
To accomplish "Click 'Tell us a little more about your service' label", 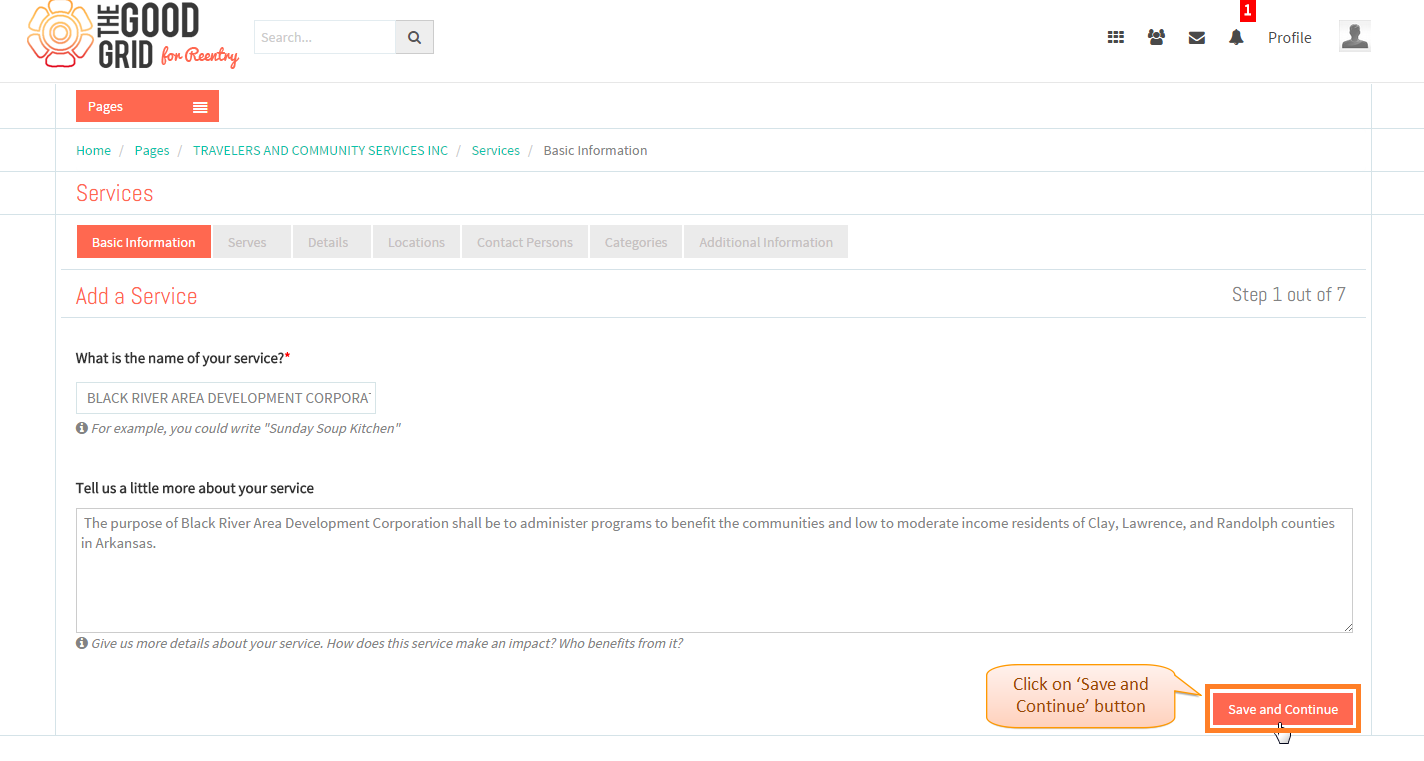I will 195,488.
